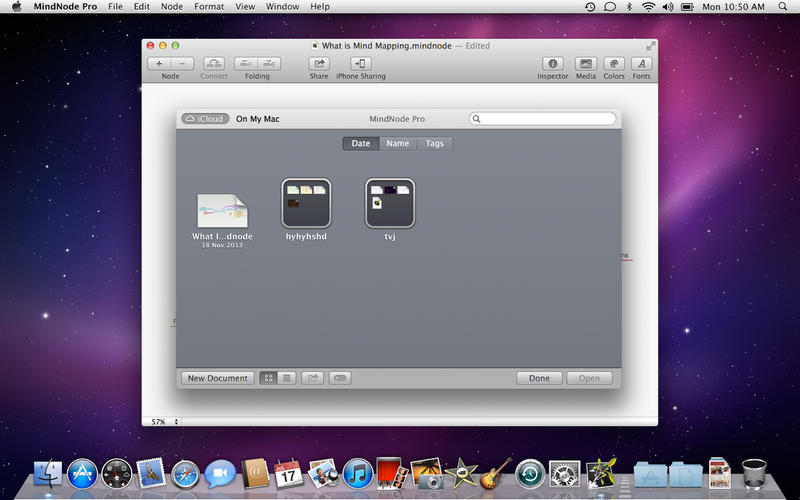Switch to On My Mac location
The height and width of the screenshot is (500, 800).
click(x=258, y=119)
